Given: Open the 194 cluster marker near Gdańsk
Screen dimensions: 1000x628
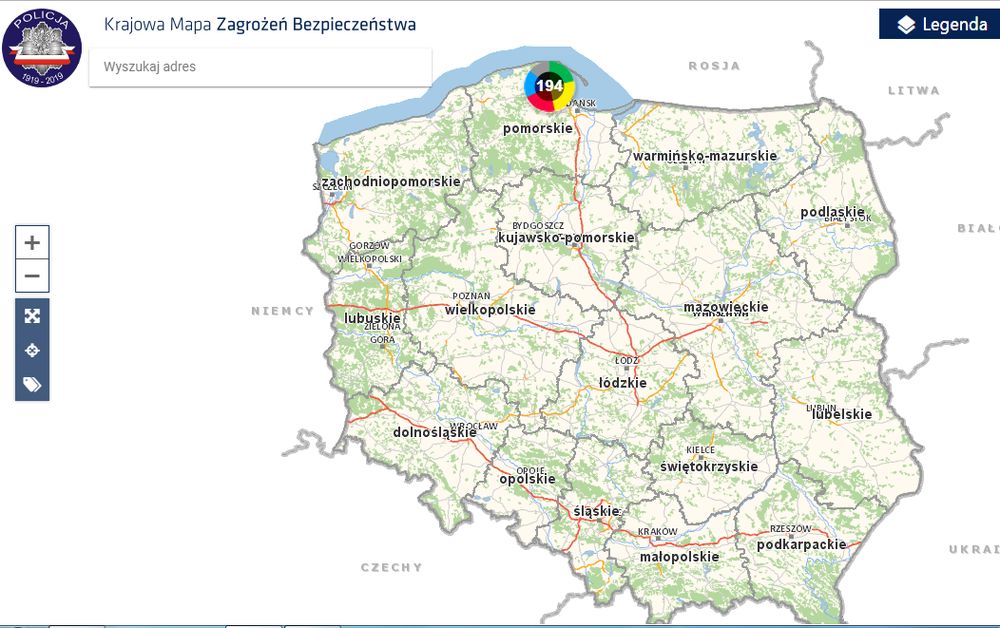Looking at the screenshot, I should click(x=549, y=86).
